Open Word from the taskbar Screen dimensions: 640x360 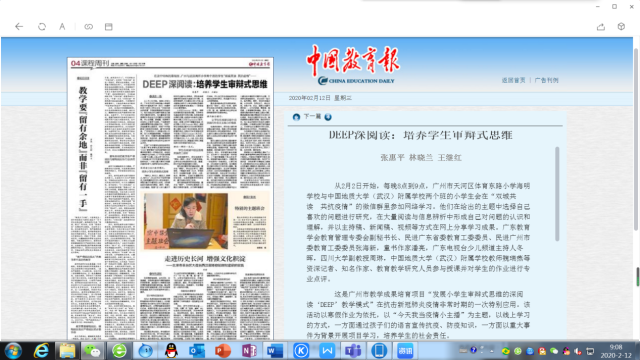pyautogui.click(x=274, y=351)
